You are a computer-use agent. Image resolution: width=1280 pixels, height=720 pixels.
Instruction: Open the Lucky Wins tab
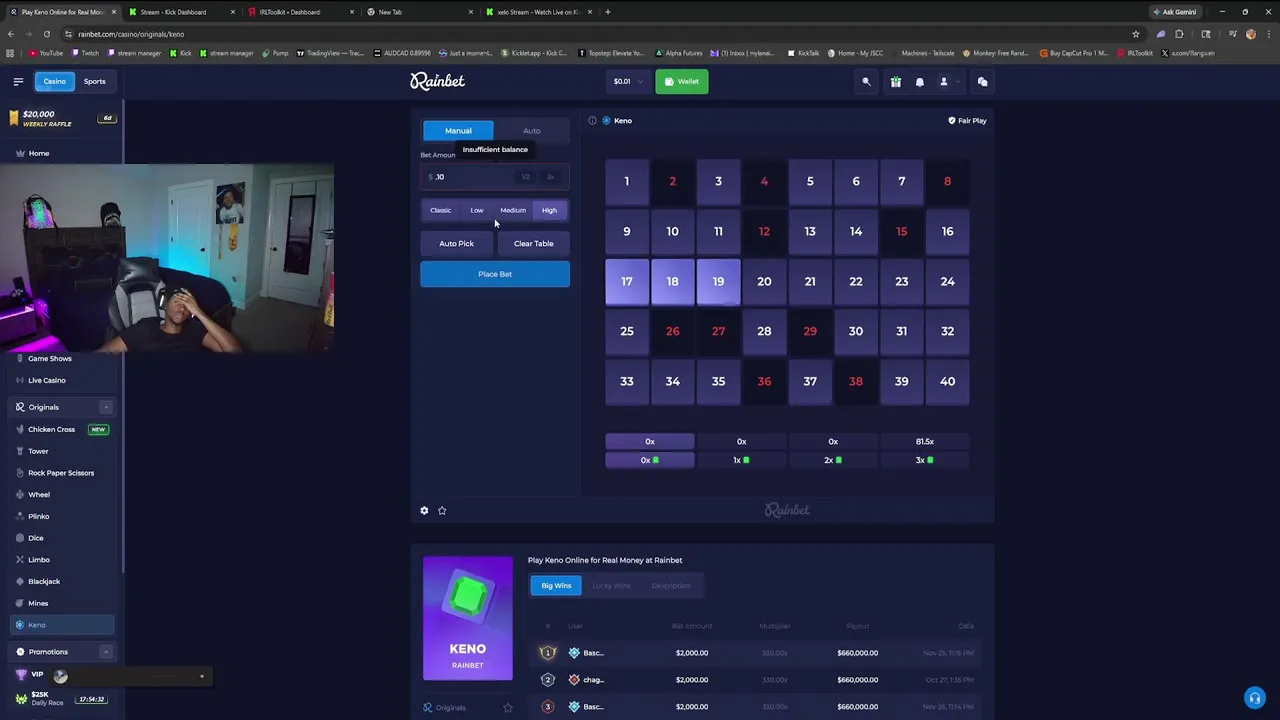pos(611,585)
